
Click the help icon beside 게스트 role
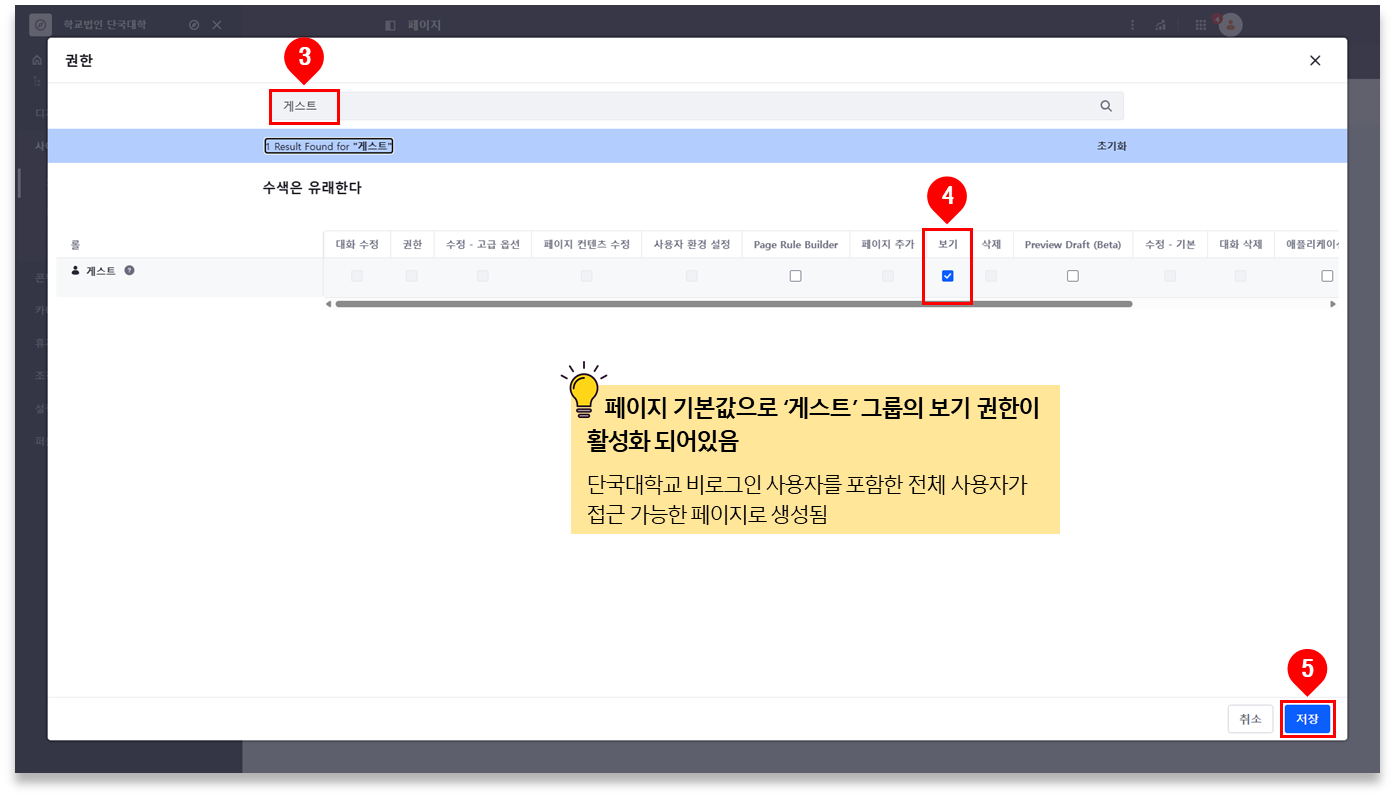click(x=129, y=270)
